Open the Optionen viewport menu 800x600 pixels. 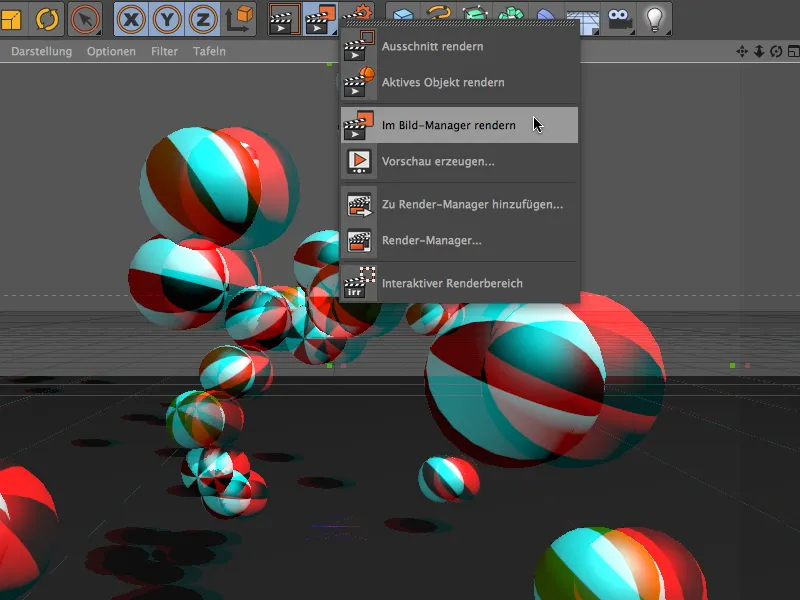coord(111,51)
